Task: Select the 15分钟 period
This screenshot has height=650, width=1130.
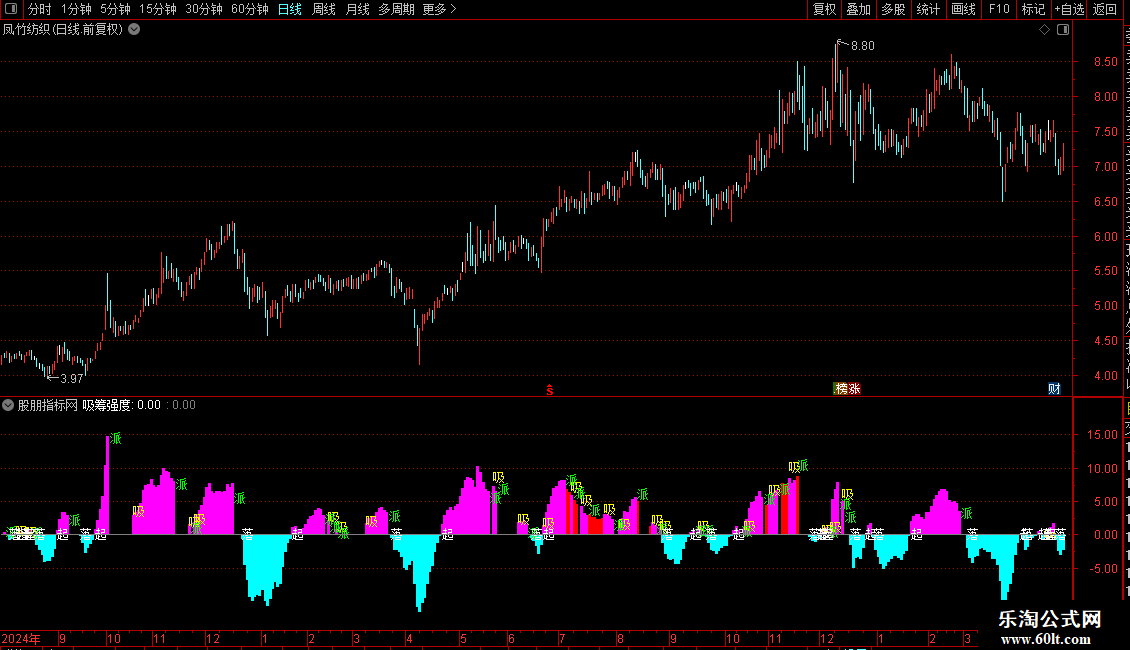Action: 157,9
